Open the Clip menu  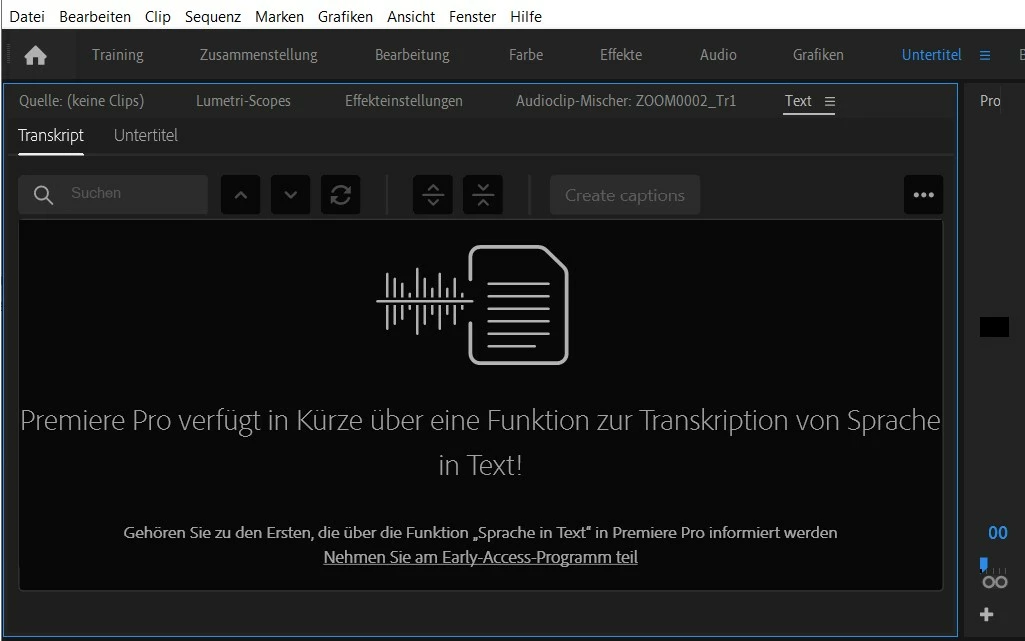tap(158, 16)
